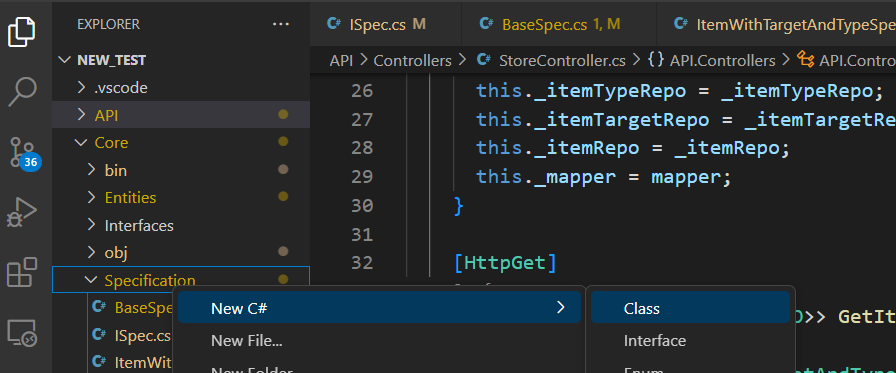Open the Extensions view
Viewport: 896px width, 373px height.
pos(22,272)
